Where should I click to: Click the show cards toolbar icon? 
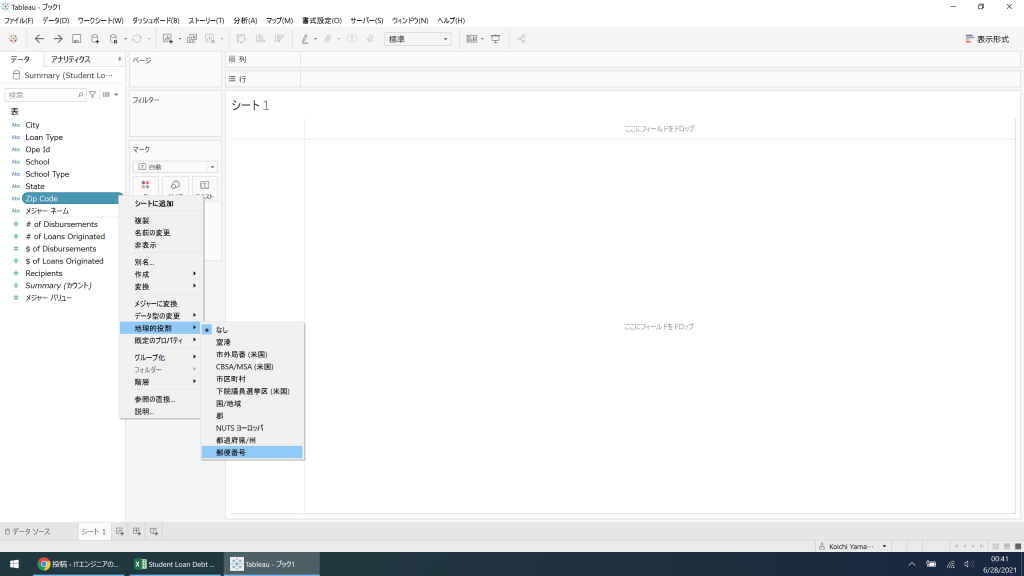coord(472,39)
